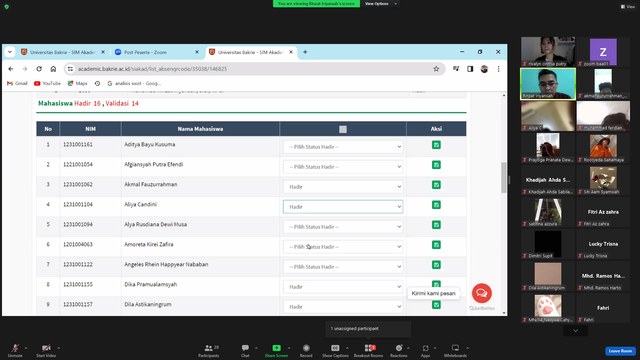
Task: Open Zoom Reactions
Action: [x=399, y=351]
